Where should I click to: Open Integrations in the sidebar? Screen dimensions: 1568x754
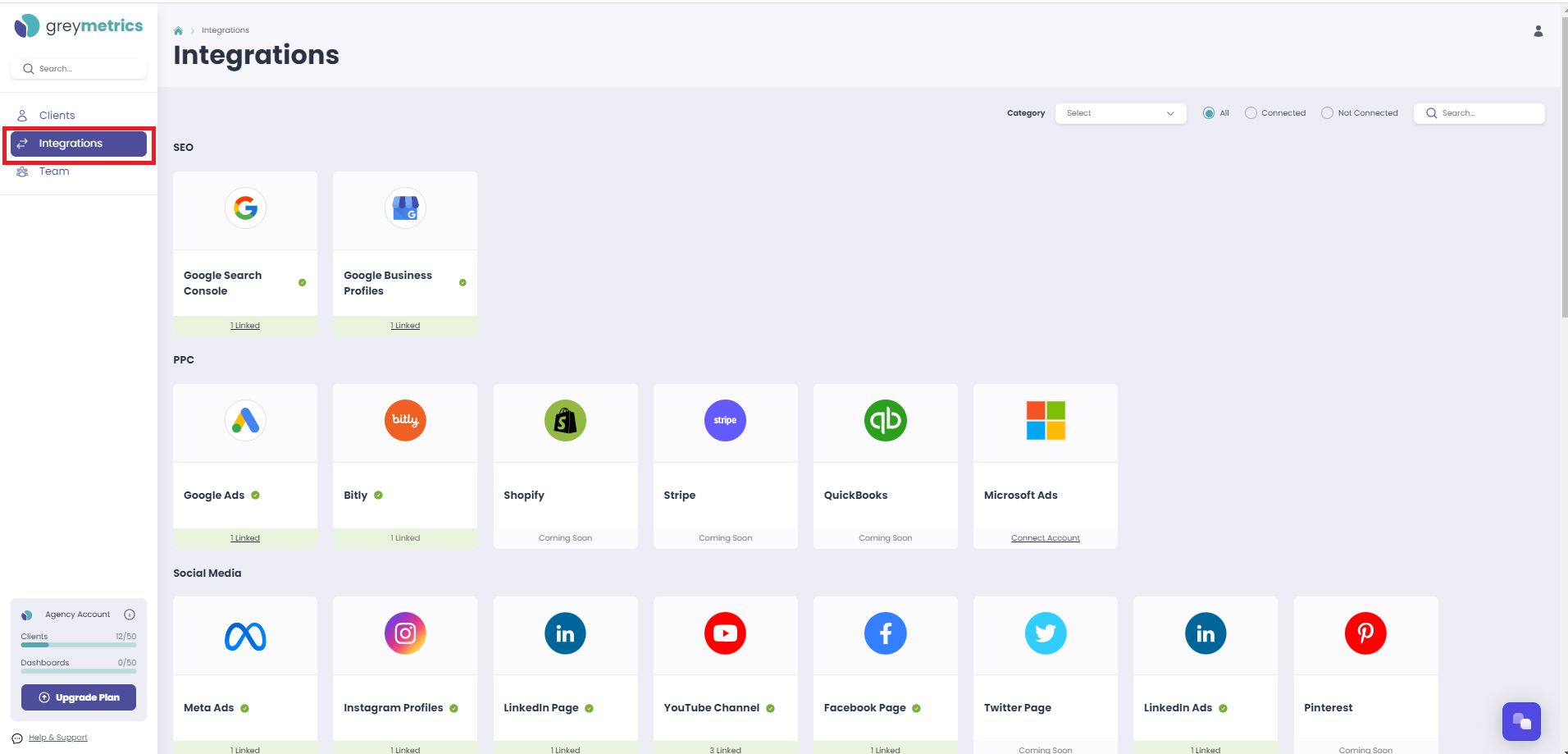point(79,144)
